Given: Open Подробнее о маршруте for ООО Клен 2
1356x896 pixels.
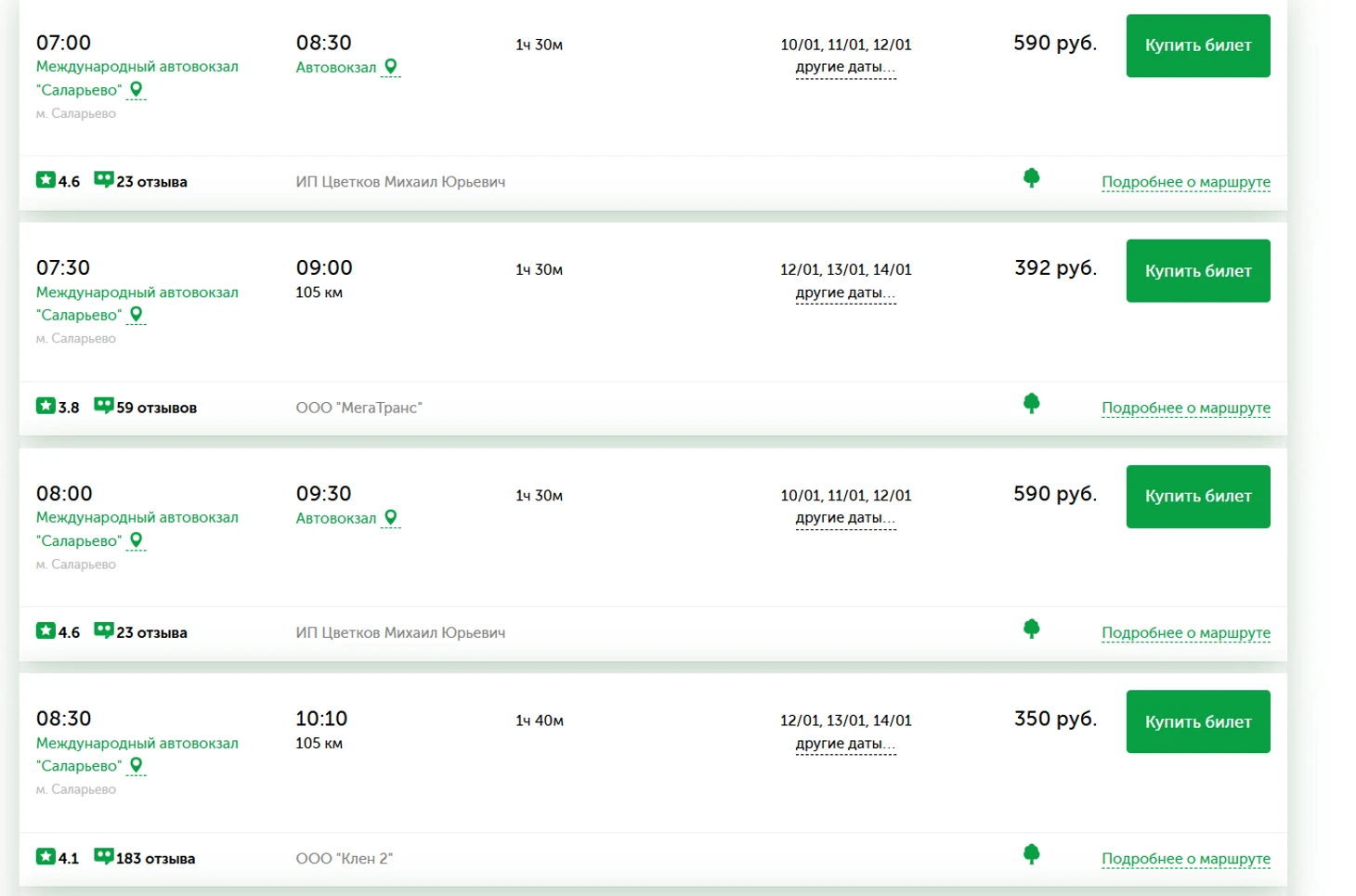Looking at the screenshot, I should click(x=1185, y=859).
